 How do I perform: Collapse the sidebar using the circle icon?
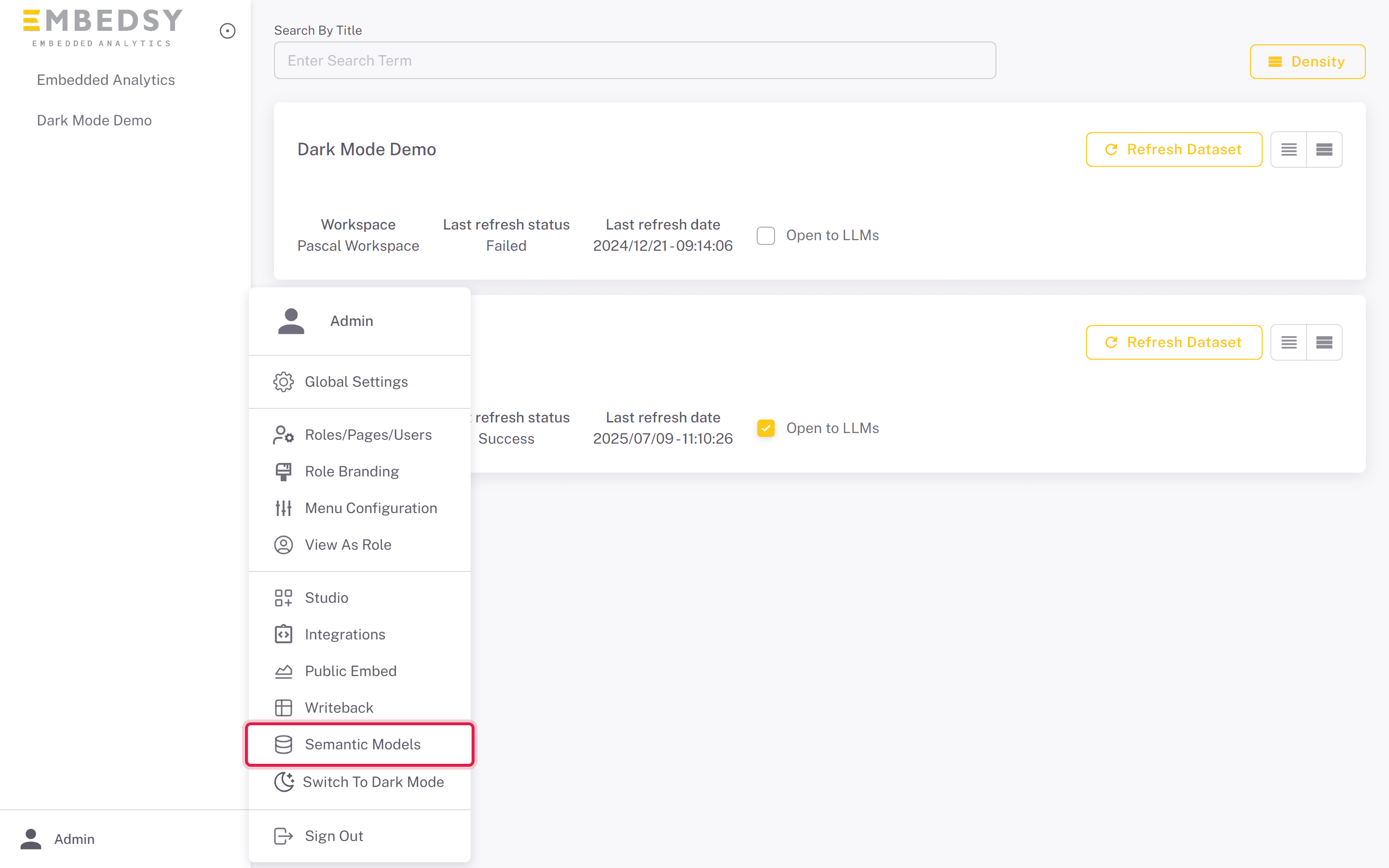(227, 31)
